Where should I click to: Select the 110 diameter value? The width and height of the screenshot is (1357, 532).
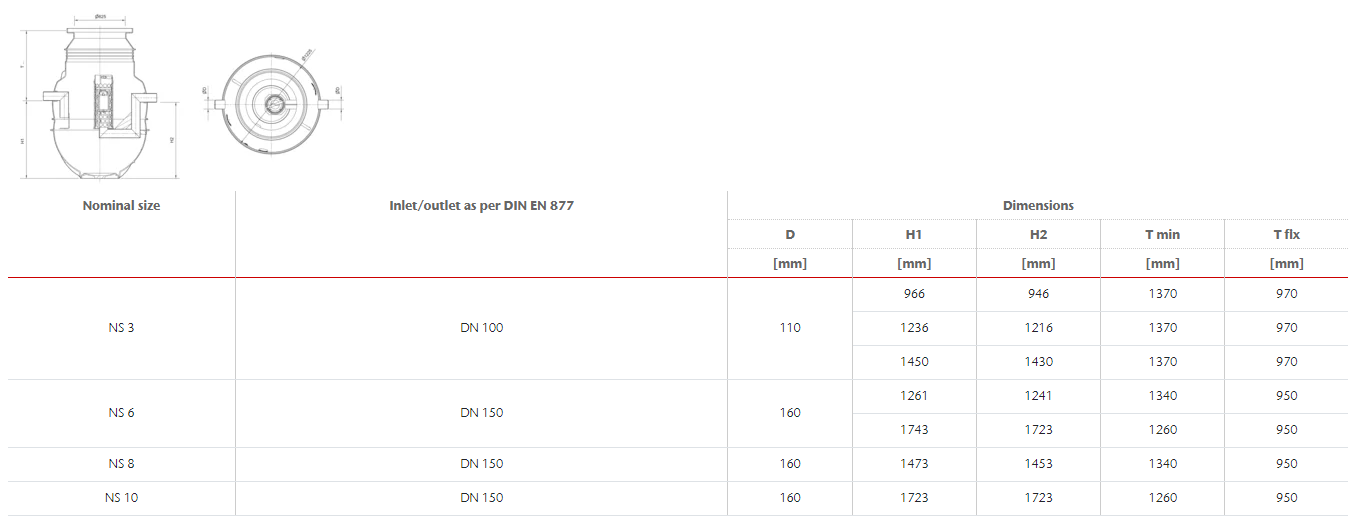point(790,328)
